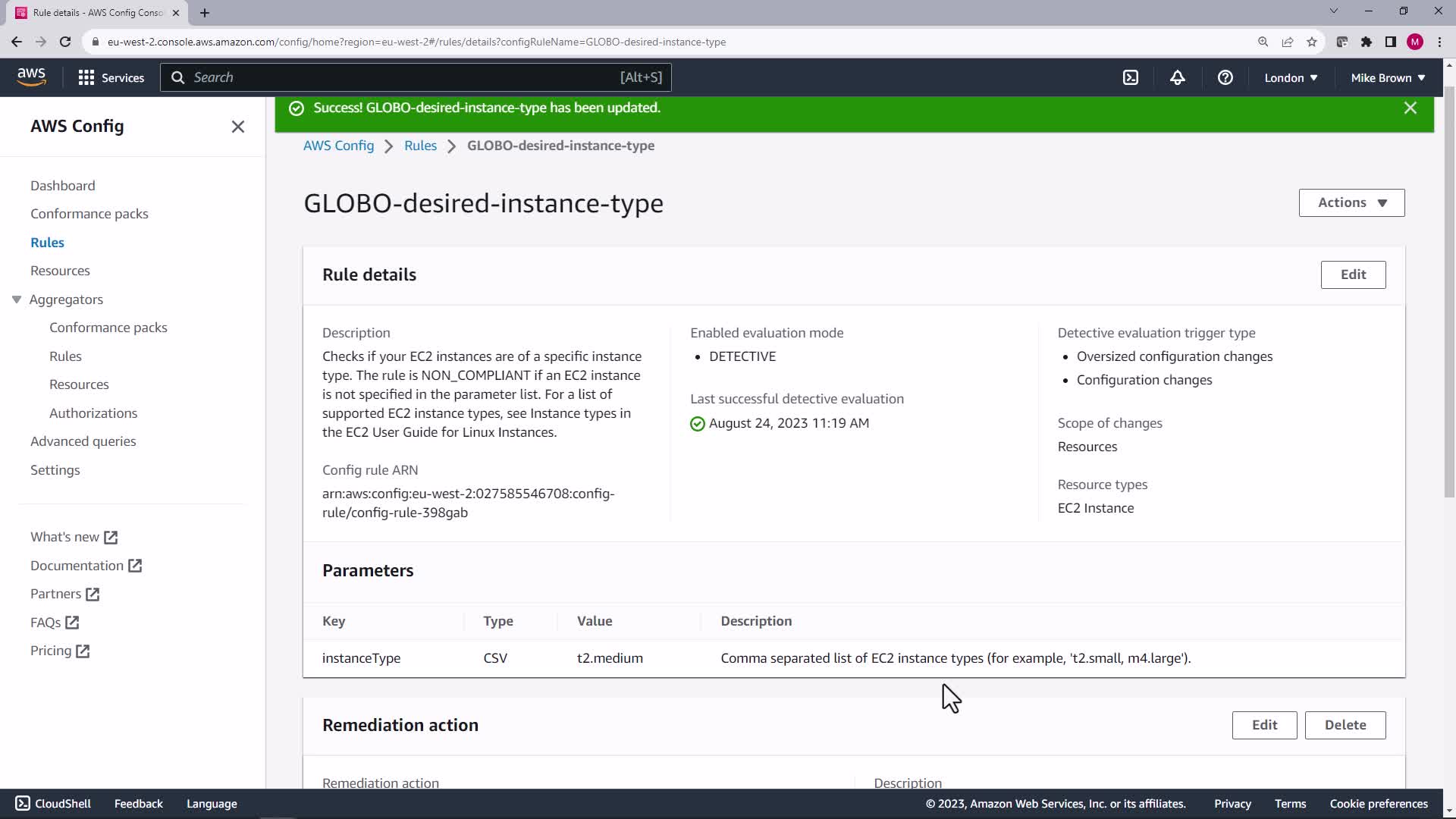Click Edit button in Rule details
This screenshot has width=1456, height=819.
[1352, 275]
